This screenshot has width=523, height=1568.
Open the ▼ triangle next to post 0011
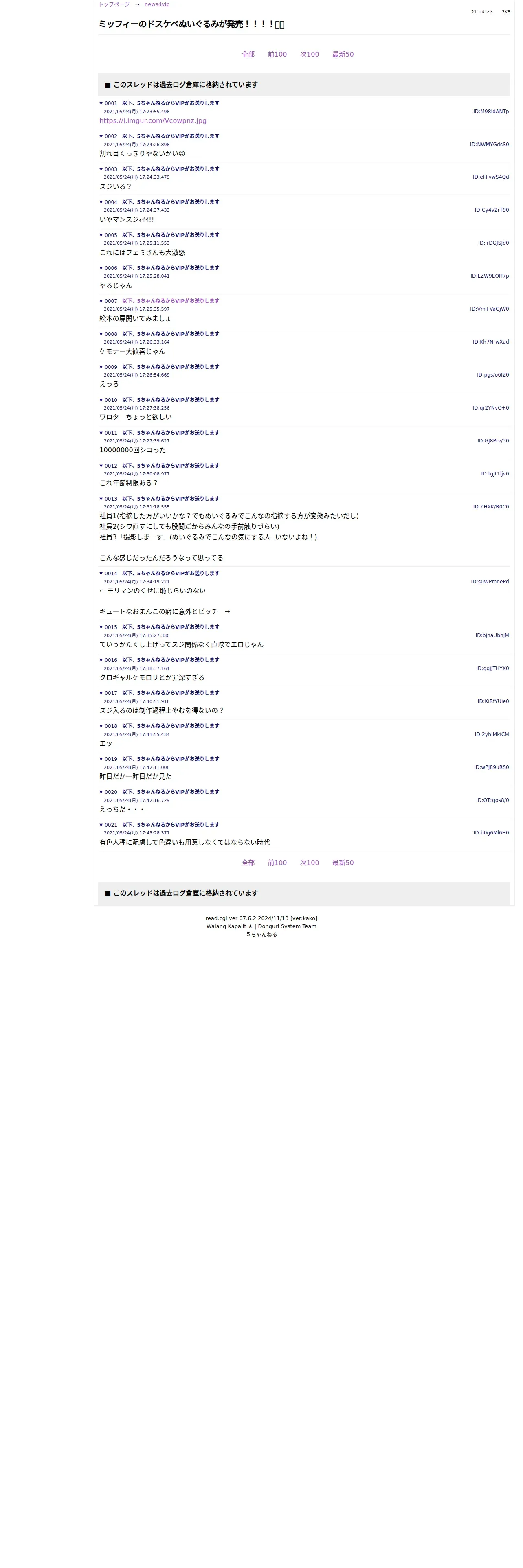coord(101,433)
